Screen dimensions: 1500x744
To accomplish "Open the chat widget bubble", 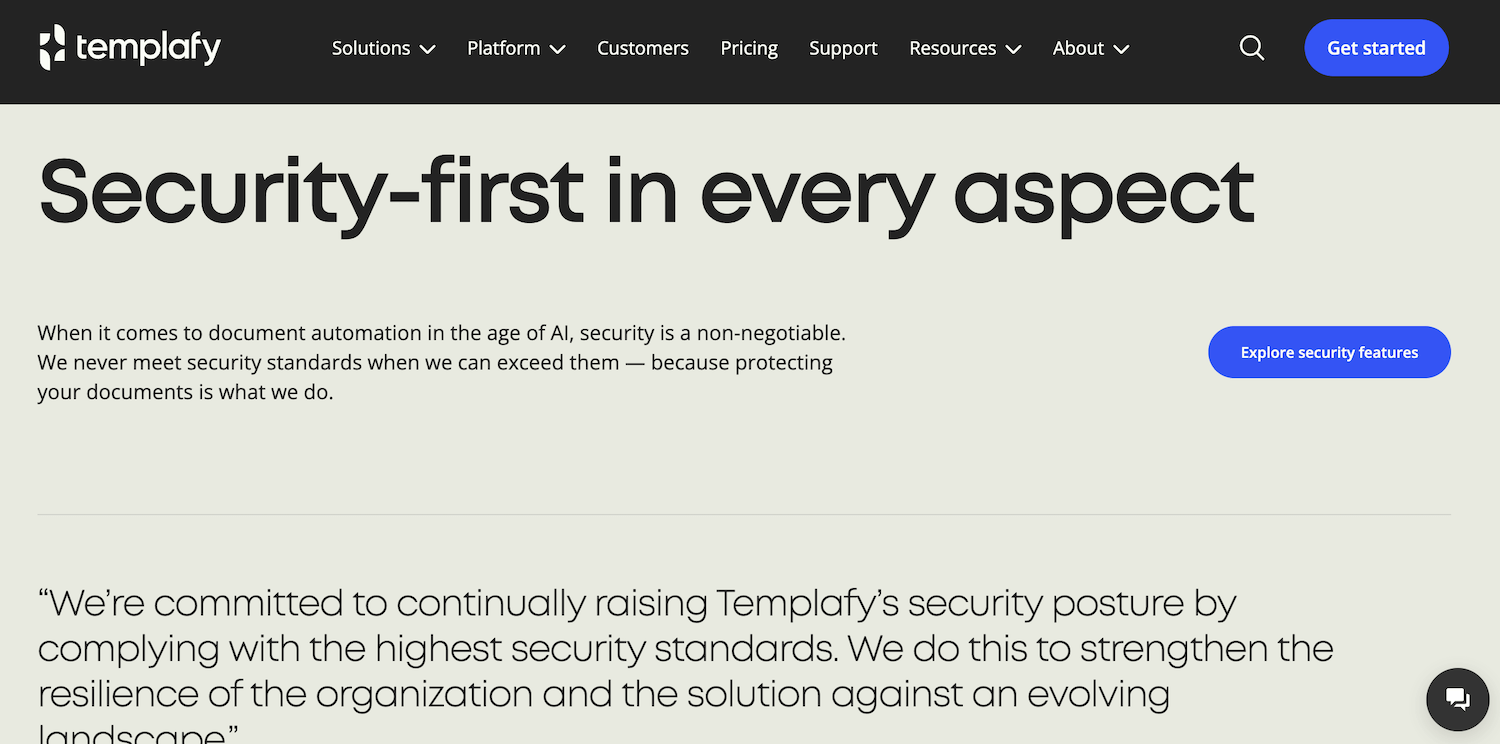I will [1457, 699].
